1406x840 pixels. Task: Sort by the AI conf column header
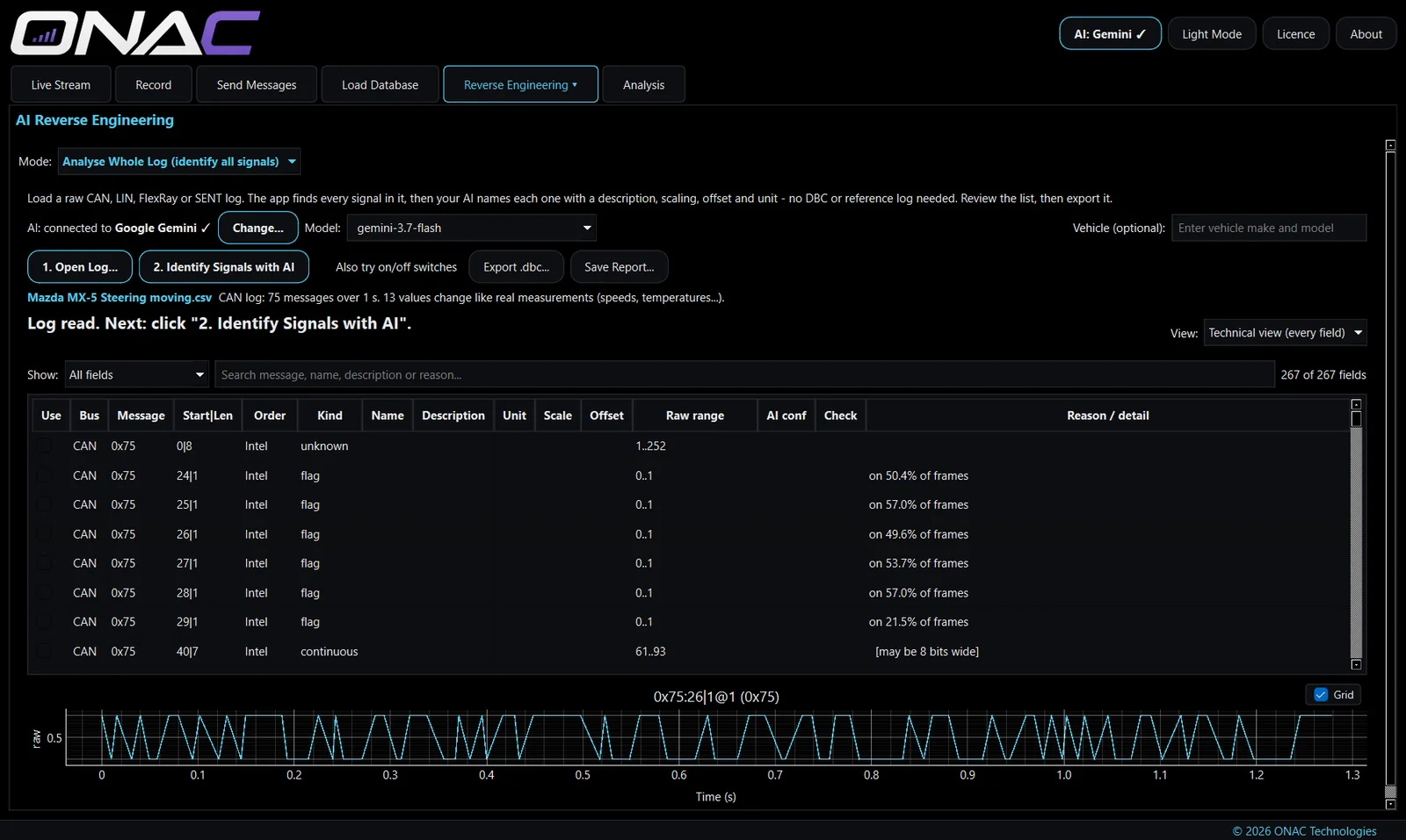point(786,416)
